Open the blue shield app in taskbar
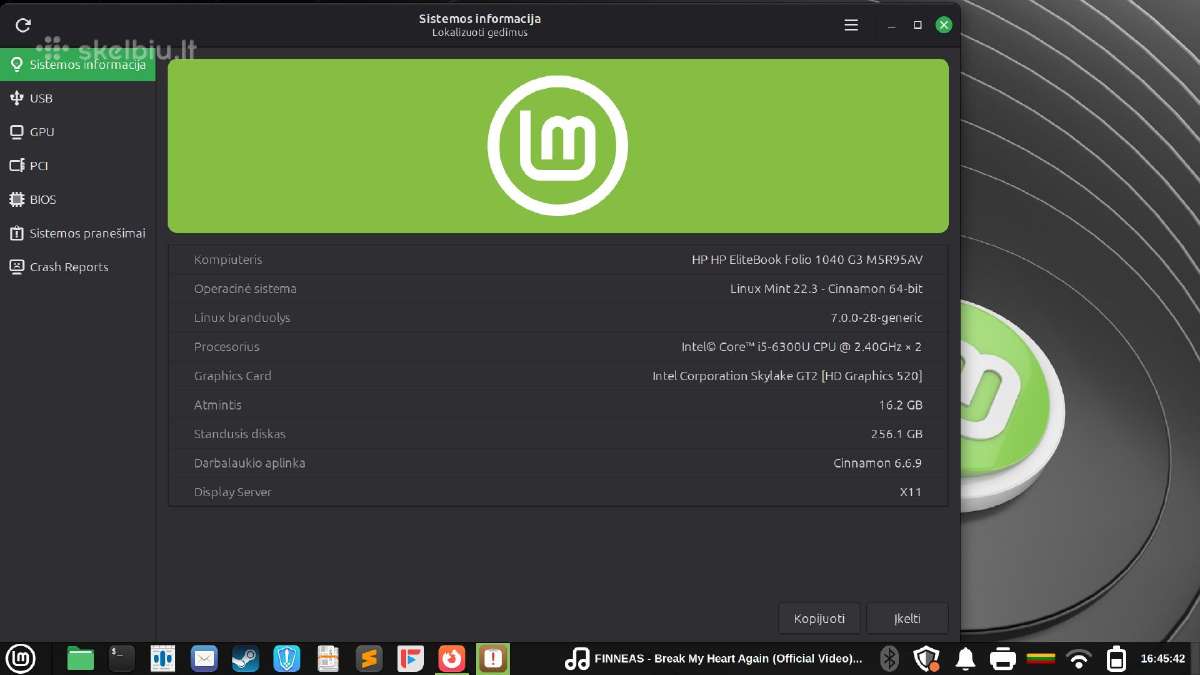Viewport: 1200px width, 675px height. click(x=287, y=658)
